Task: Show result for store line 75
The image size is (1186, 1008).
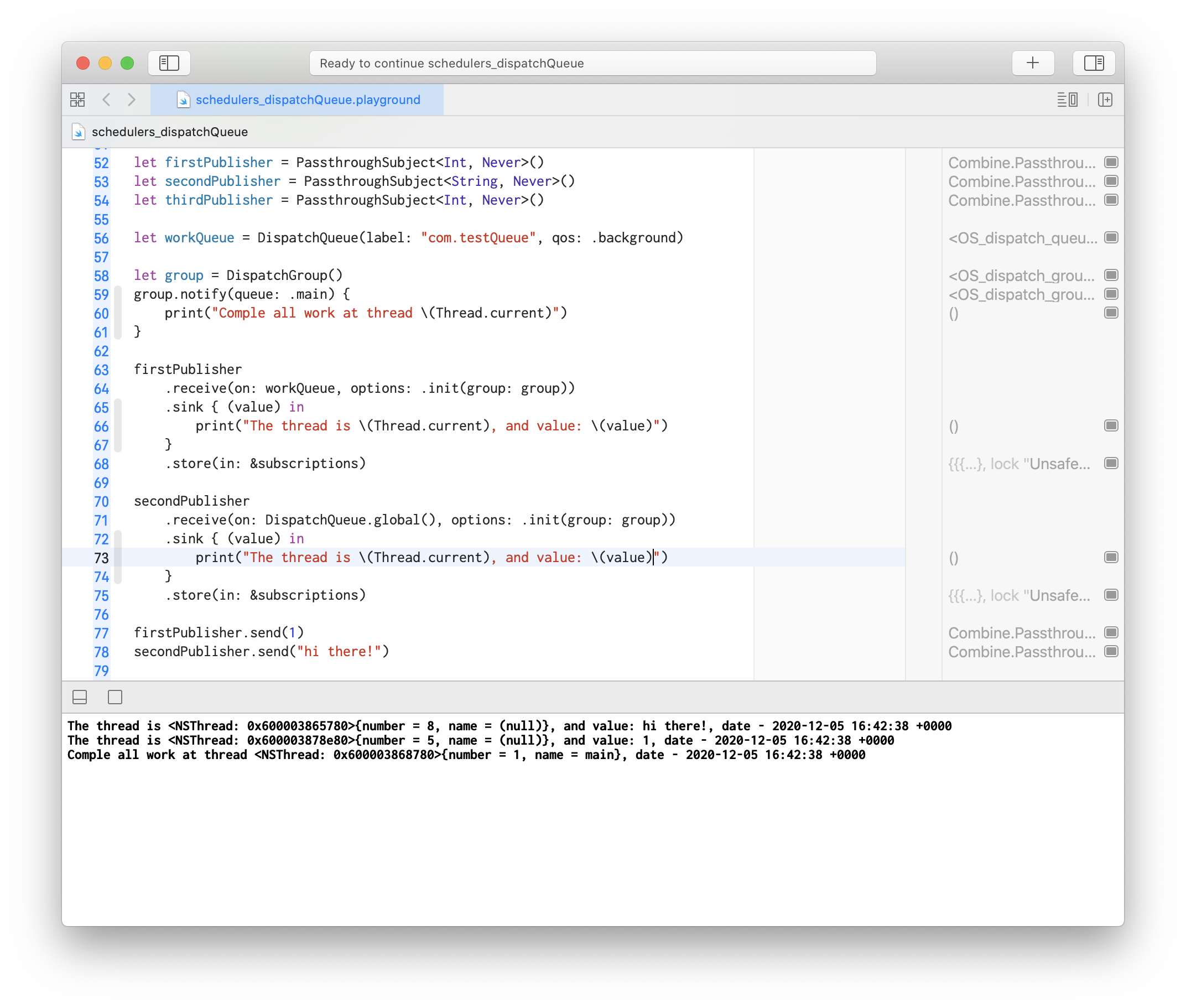Action: [x=1111, y=595]
